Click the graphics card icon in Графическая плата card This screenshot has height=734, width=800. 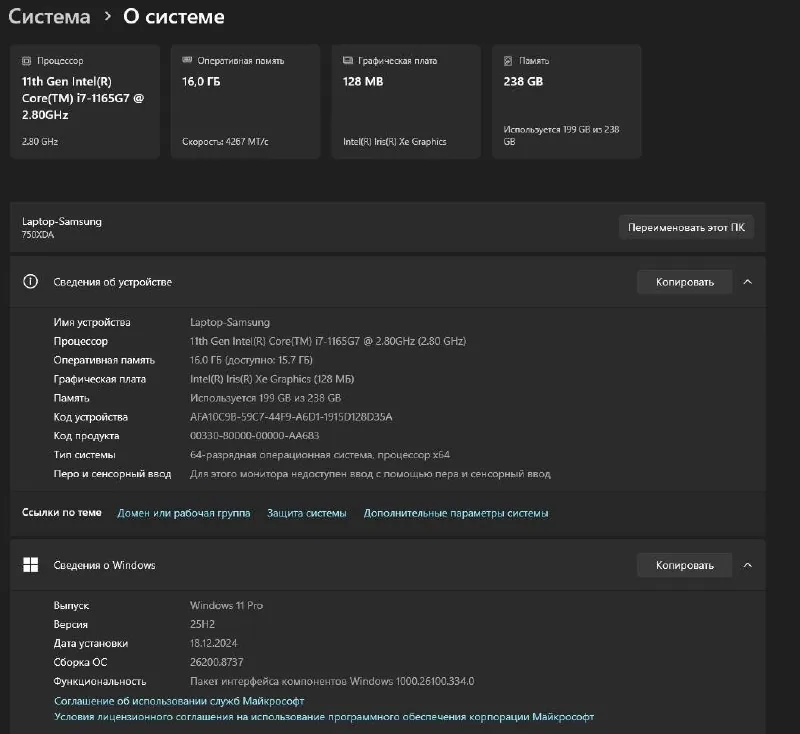[x=347, y=60]
